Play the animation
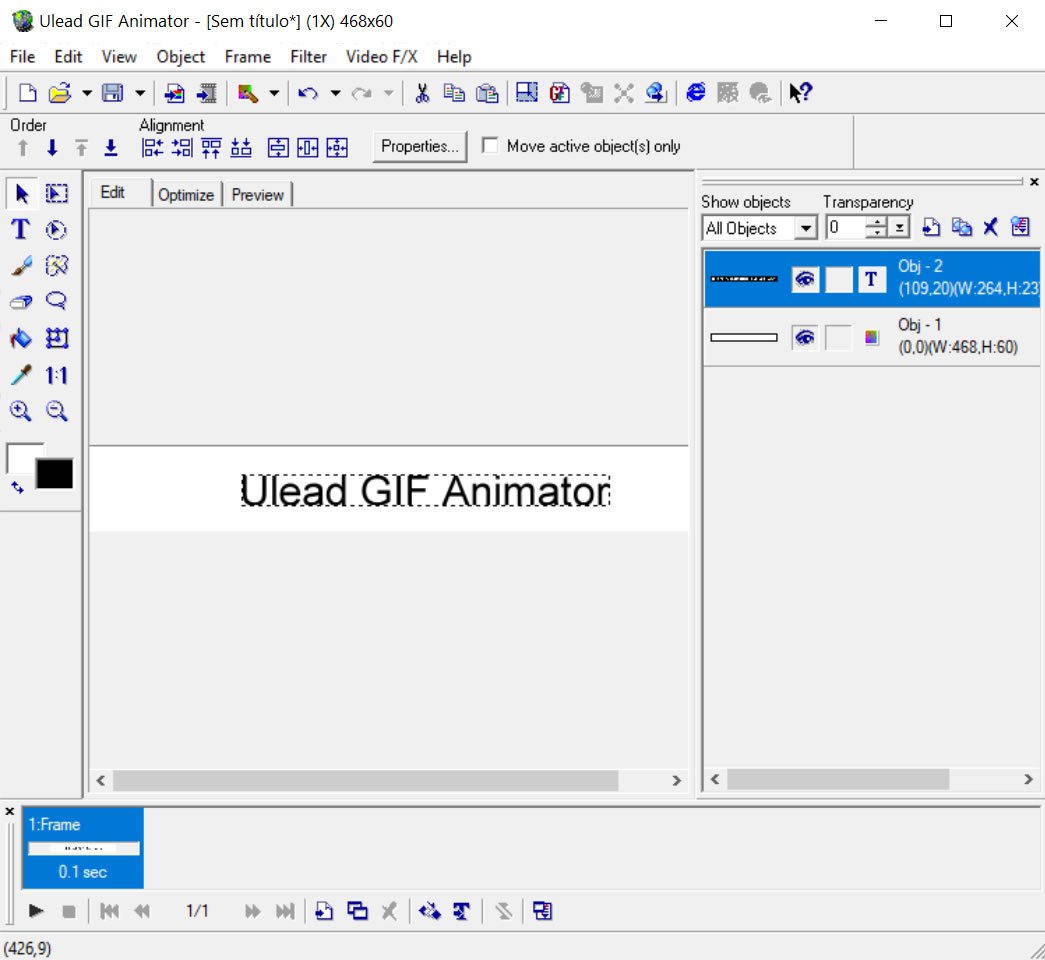The image size is (1045, 960). click(x=35, y=911)
